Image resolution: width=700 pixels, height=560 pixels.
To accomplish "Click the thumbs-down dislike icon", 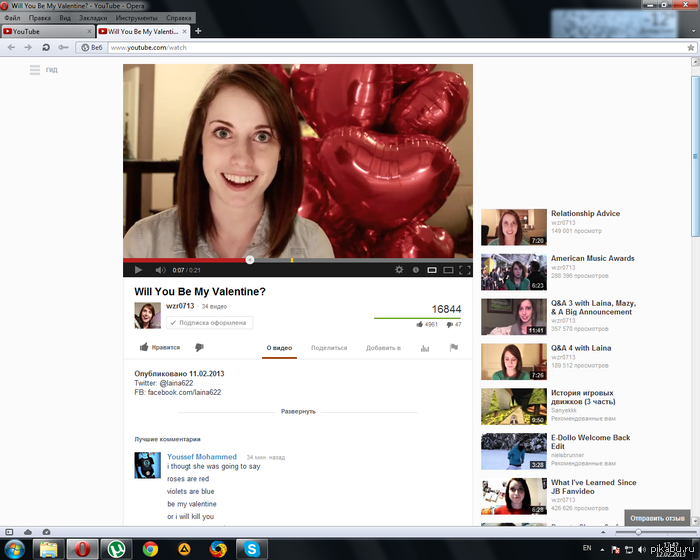I will [x=199, y=348].
